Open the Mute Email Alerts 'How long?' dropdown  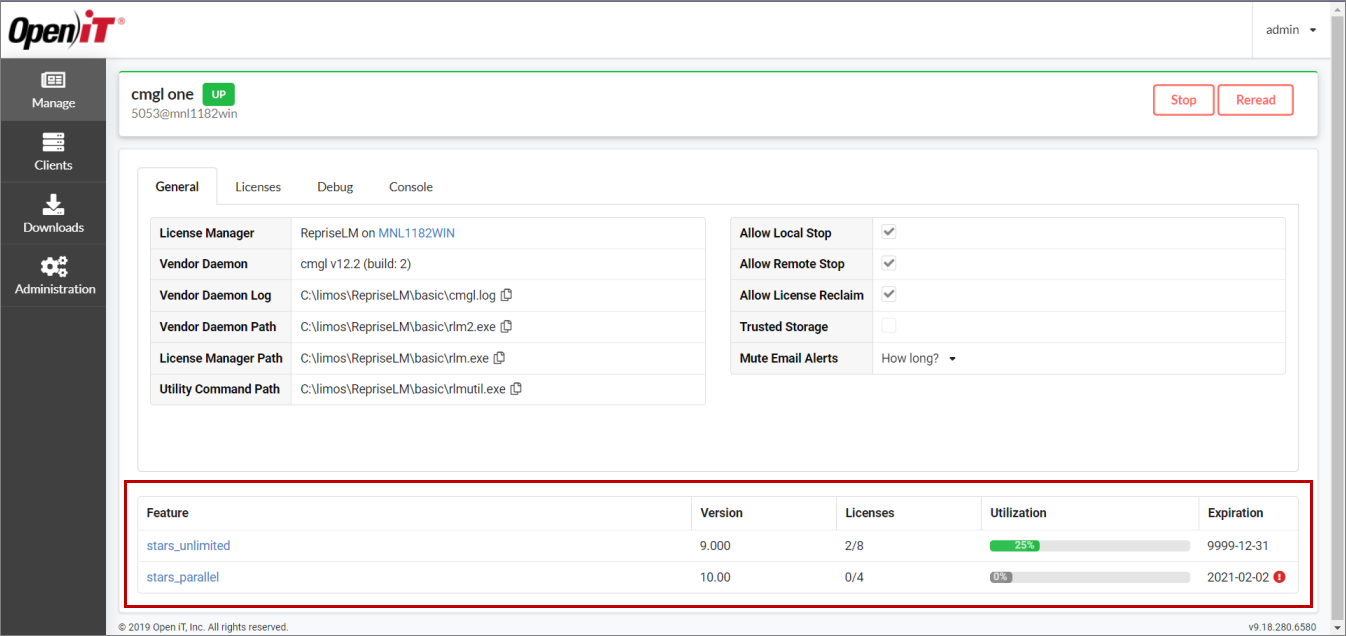coord(919,358)
